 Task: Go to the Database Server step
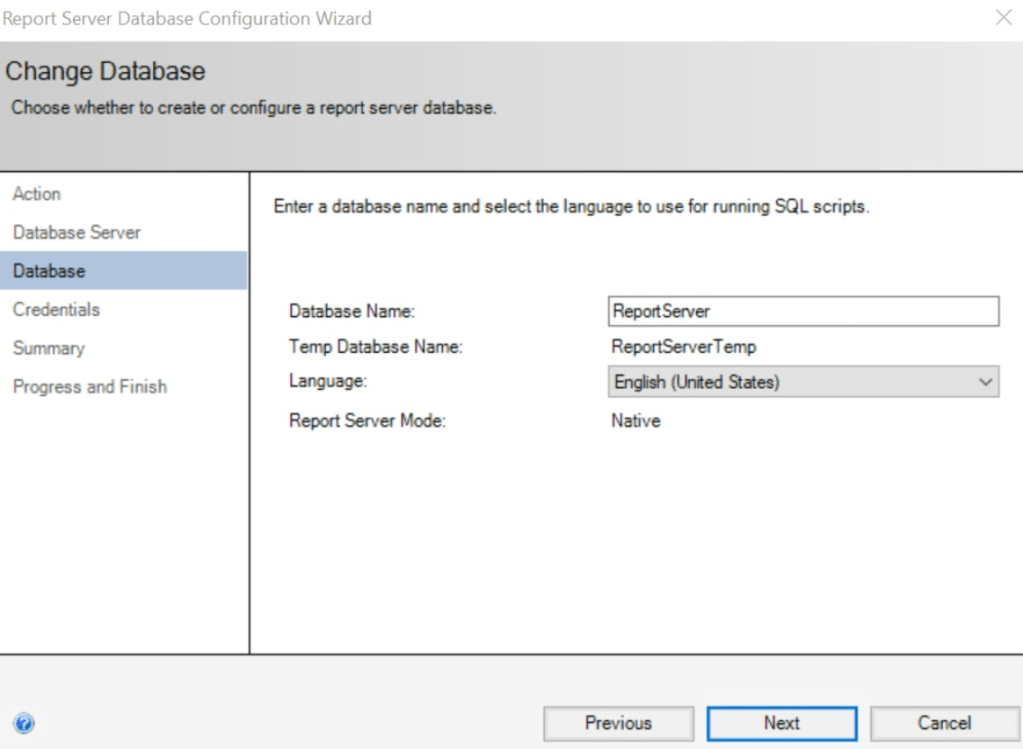(77, 232)
